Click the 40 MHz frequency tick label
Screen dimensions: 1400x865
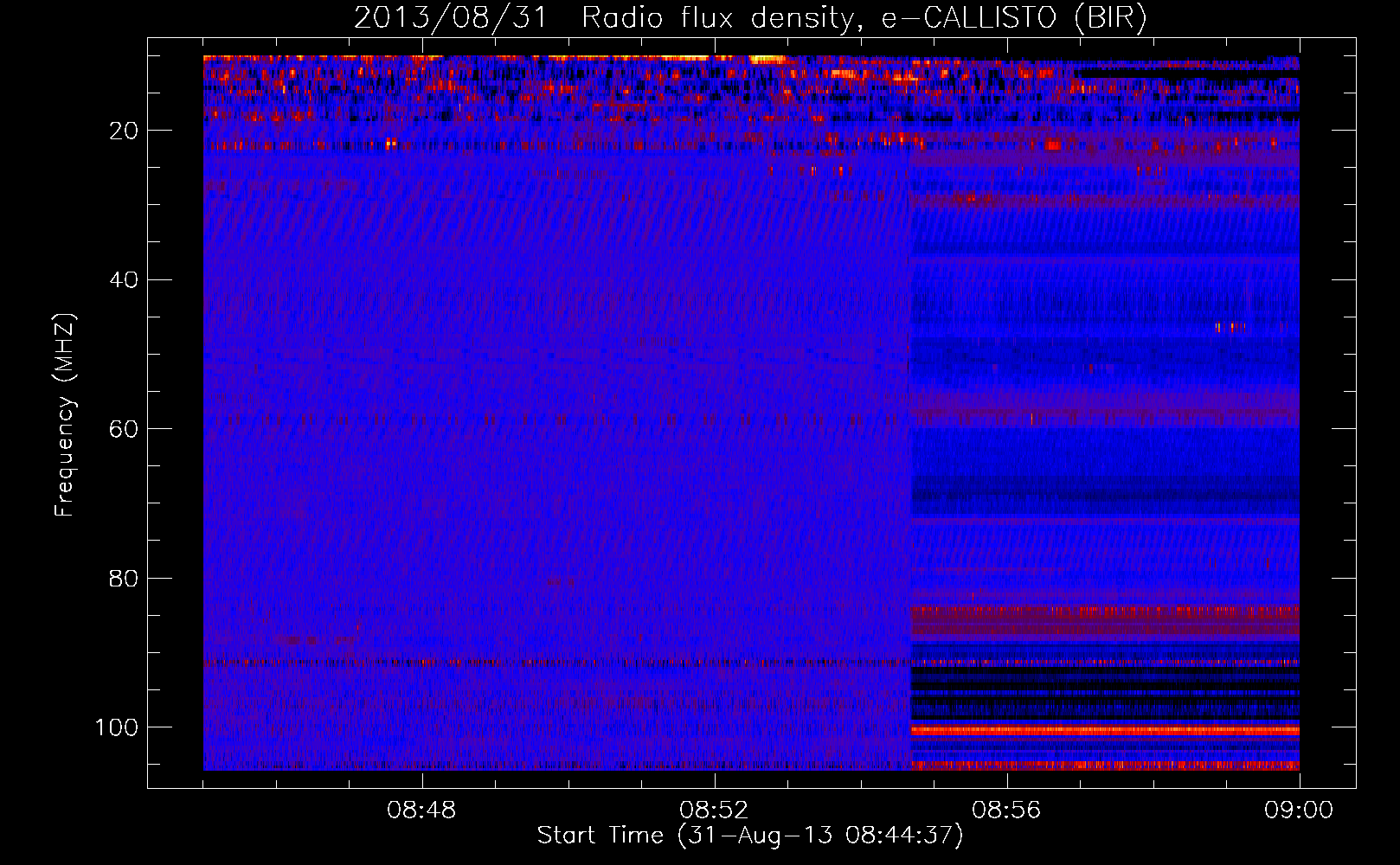pyautogui.click(x=125, y=280)
